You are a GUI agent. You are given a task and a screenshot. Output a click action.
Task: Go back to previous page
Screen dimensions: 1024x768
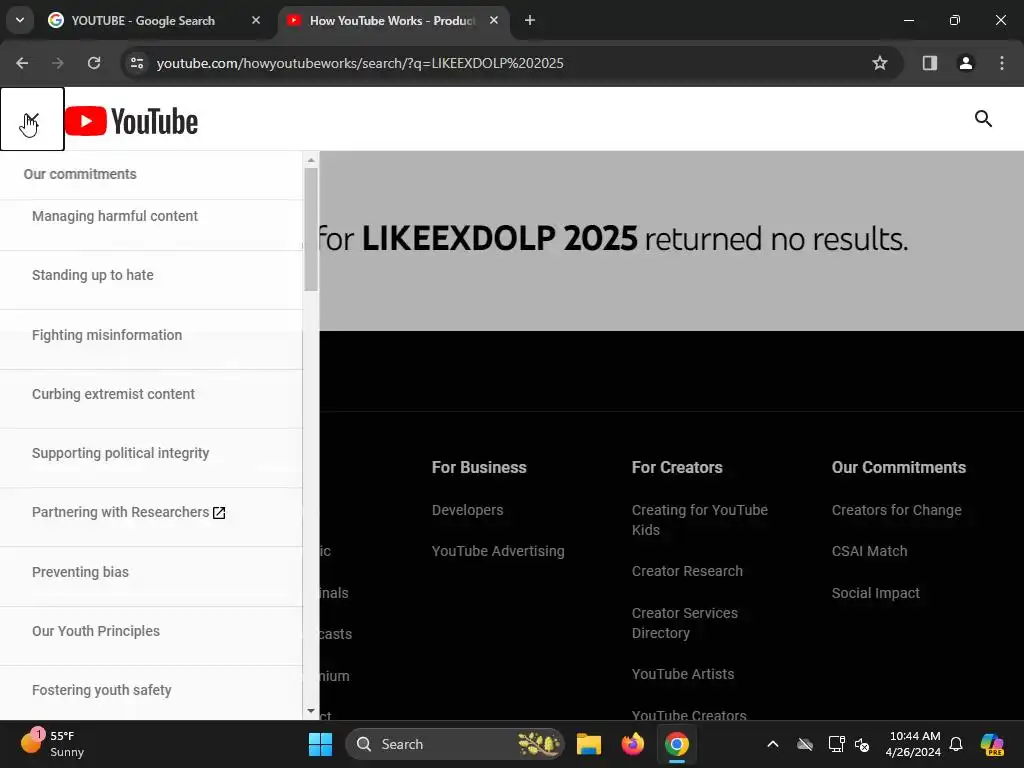(x=22, y=63)
